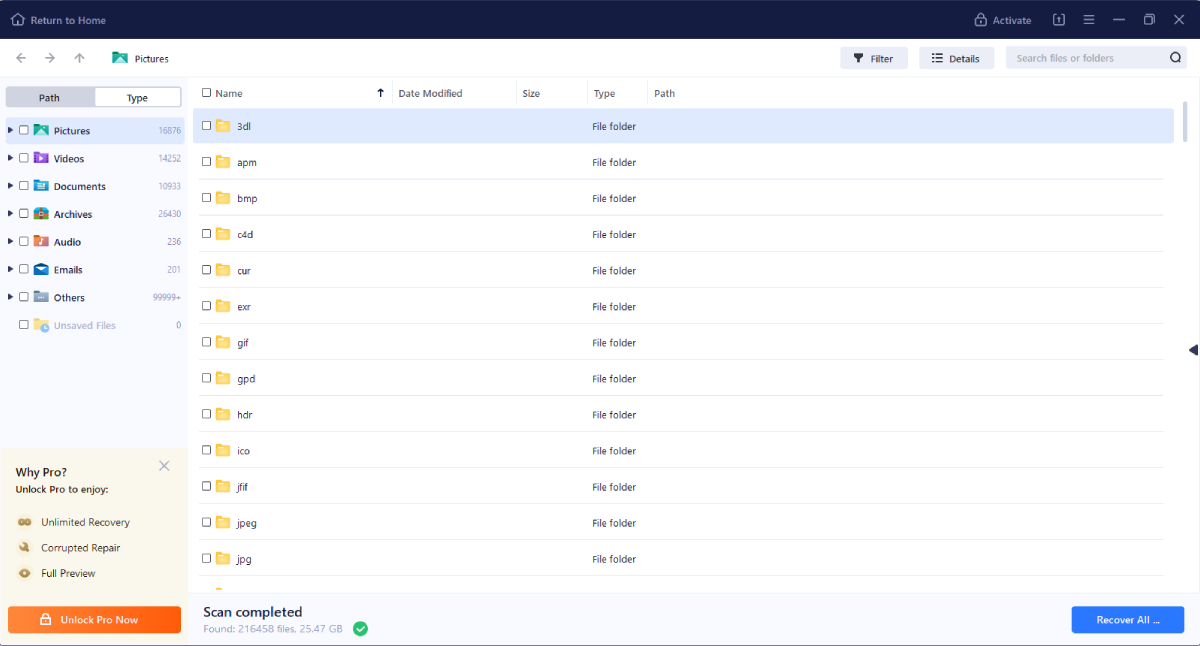Click the search magnifier icon
This screenshot has width=1200, height=646.
(1176, 58)
